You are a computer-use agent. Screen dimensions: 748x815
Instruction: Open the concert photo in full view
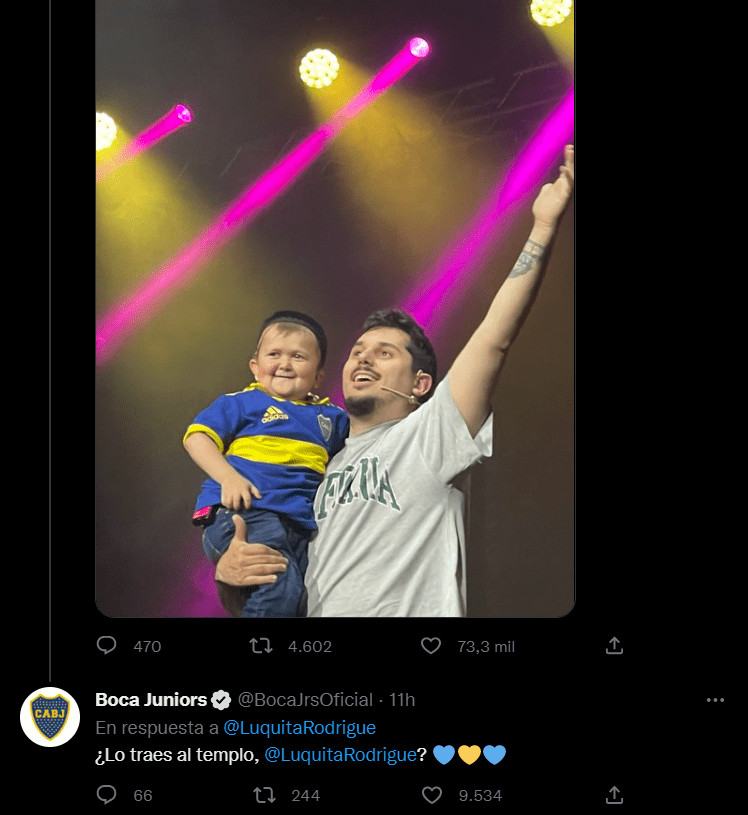point(335,300)
